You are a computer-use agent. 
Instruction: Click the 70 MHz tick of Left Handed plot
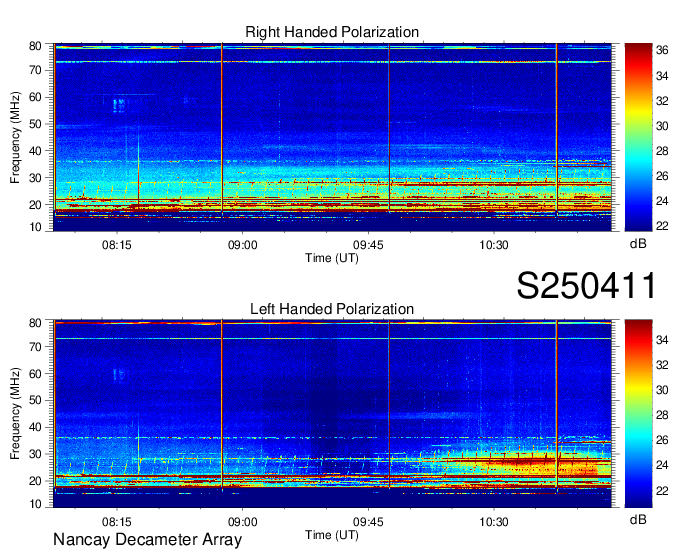(x=35, y=346)
